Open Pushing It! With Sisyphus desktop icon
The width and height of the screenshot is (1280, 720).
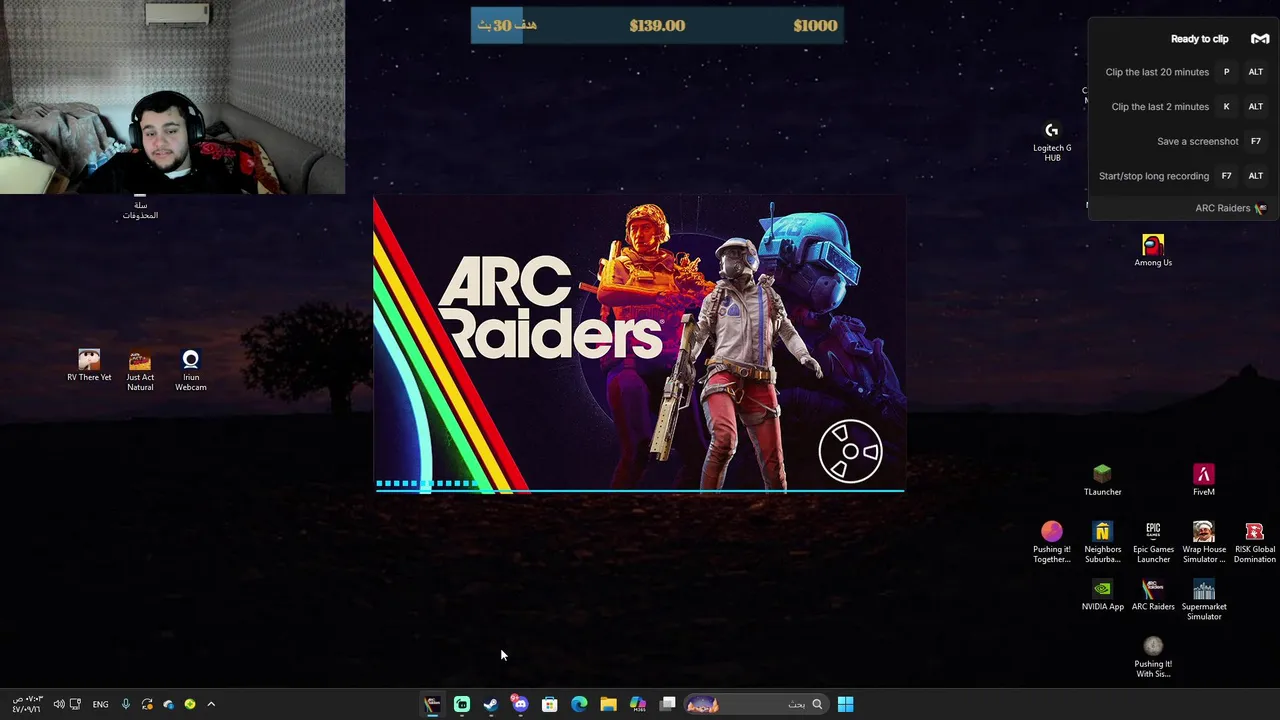[1153, 657]
